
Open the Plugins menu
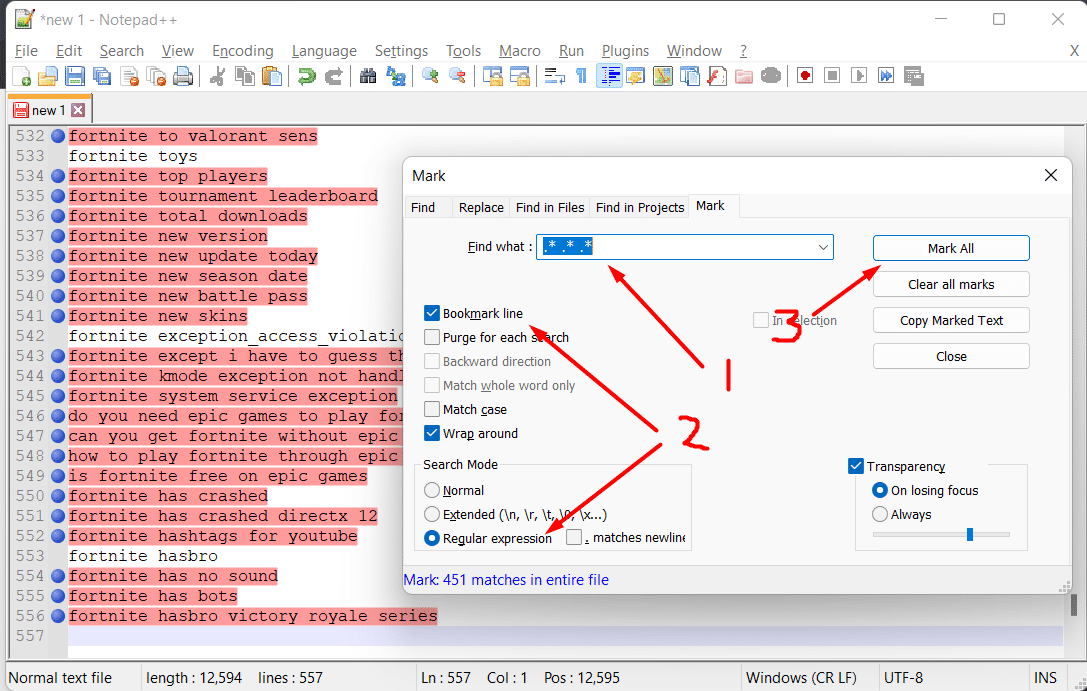(x=625, y=51)
